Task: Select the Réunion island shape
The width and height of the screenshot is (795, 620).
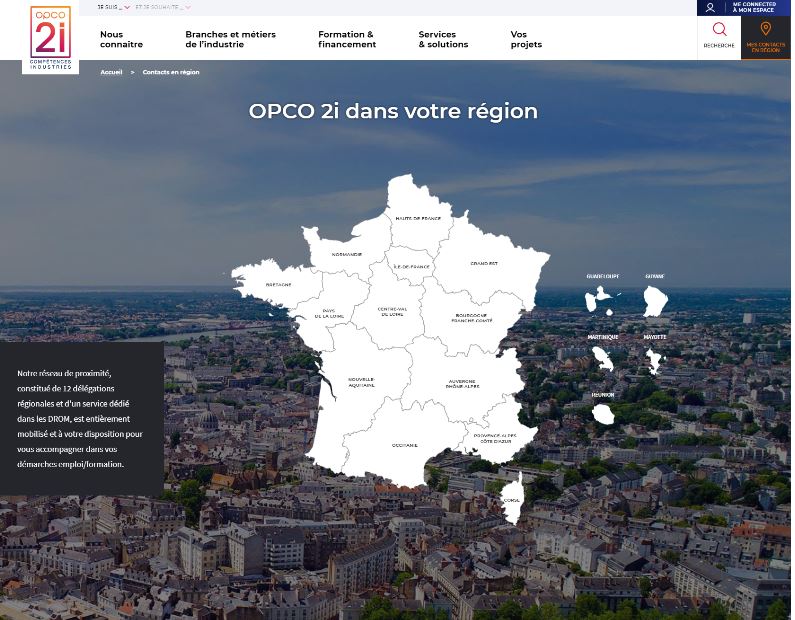Action: point(602,413)
